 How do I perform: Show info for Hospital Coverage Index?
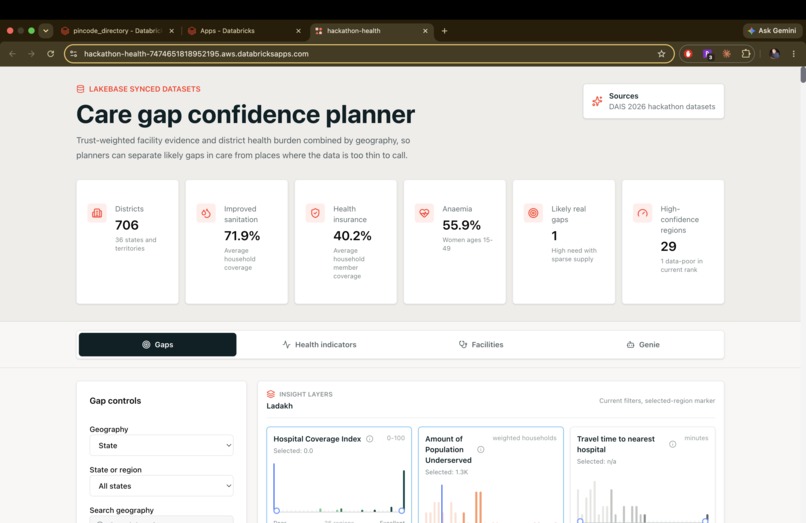pos(370,439)
